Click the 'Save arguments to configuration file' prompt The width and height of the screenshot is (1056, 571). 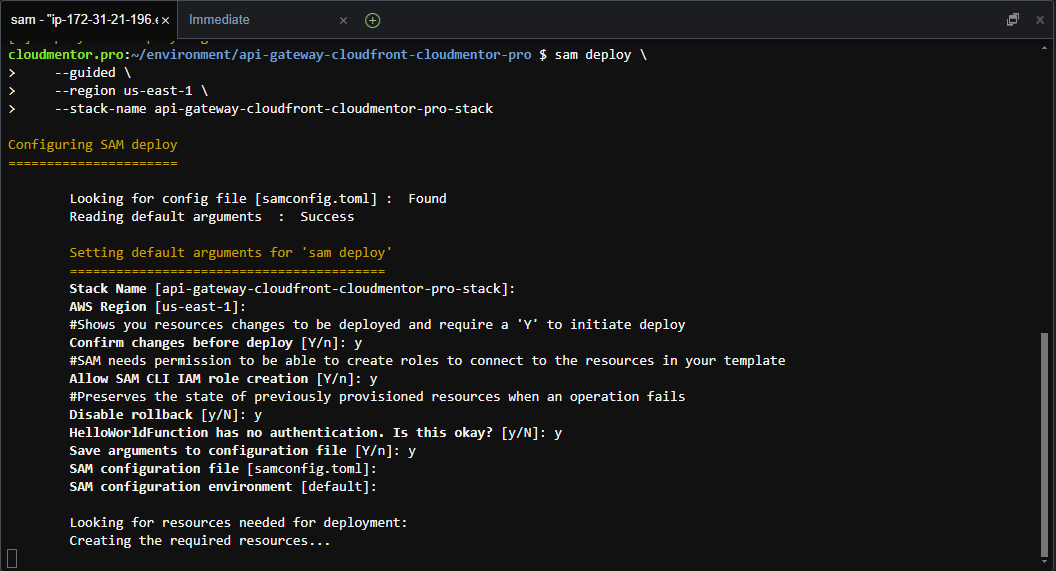point(242,451)
